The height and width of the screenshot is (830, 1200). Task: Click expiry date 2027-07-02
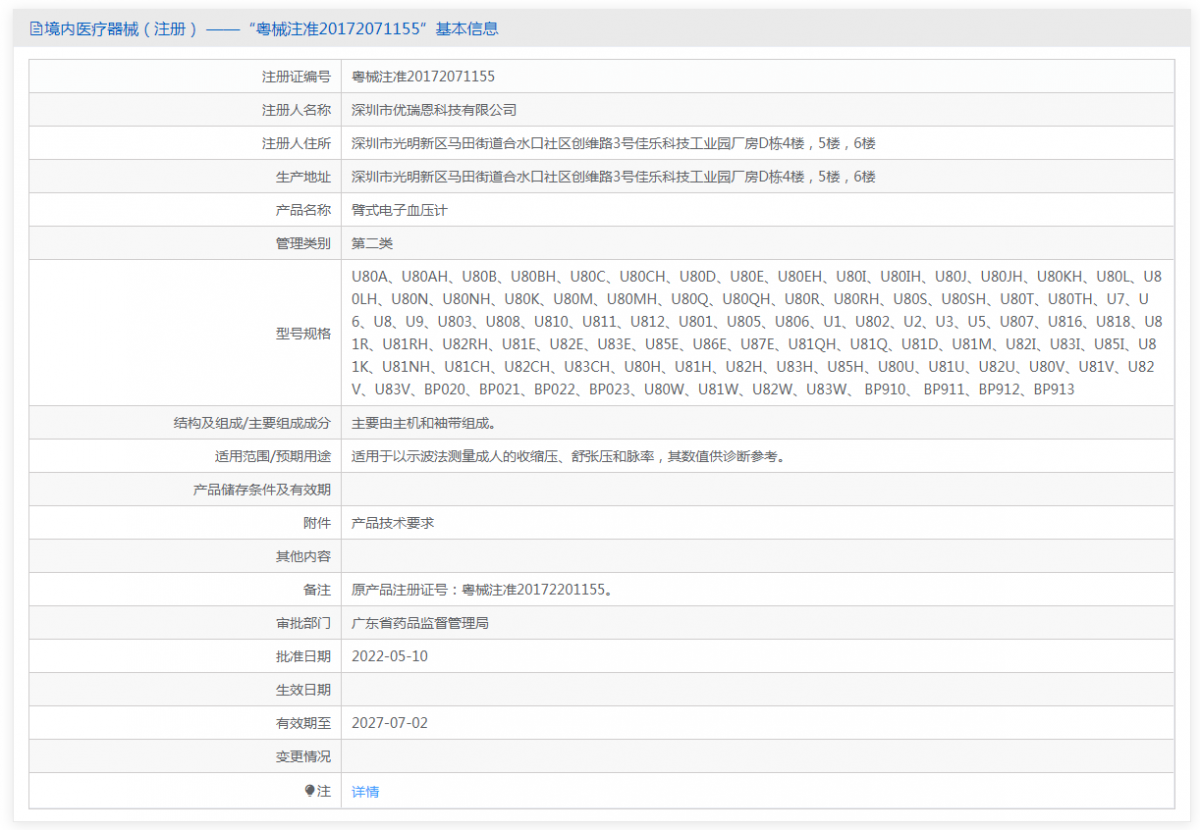(390, 723)
